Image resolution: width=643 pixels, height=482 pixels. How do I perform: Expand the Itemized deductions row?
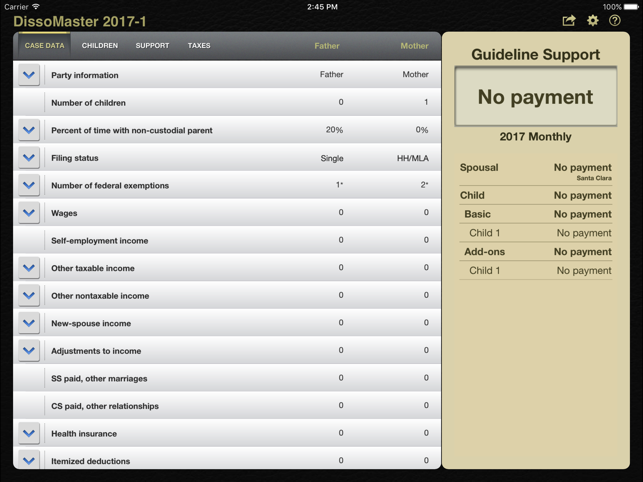pyautogui.click(x=29, y=460)
